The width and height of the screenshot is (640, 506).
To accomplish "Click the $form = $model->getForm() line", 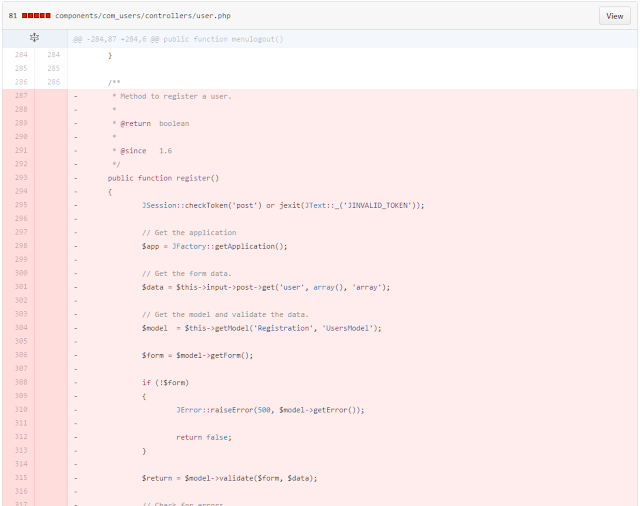I will click(x=197, y=355).
